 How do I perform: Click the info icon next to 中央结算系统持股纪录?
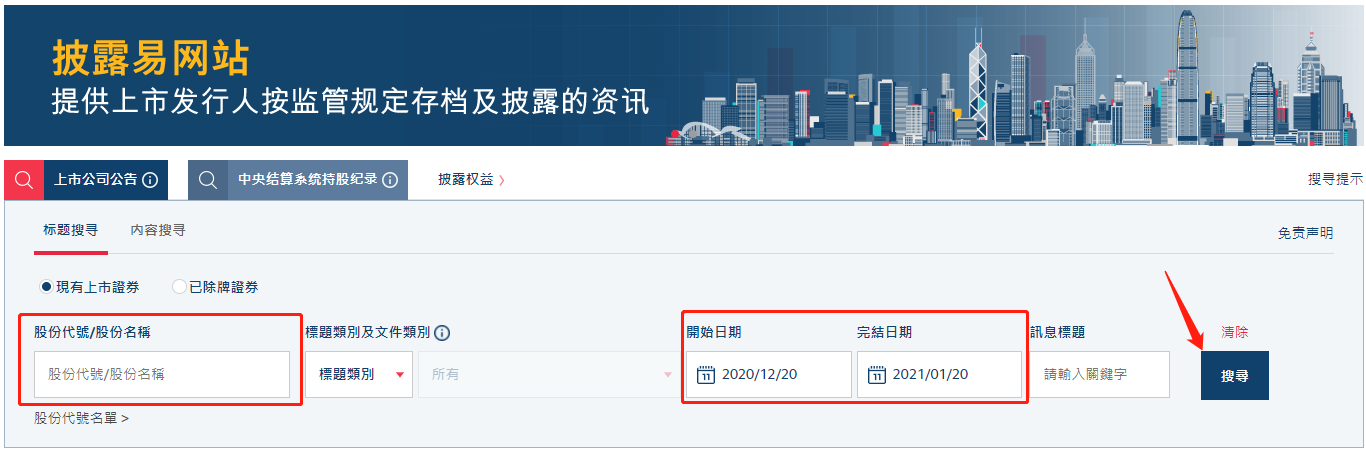click(x=390, y=180)
